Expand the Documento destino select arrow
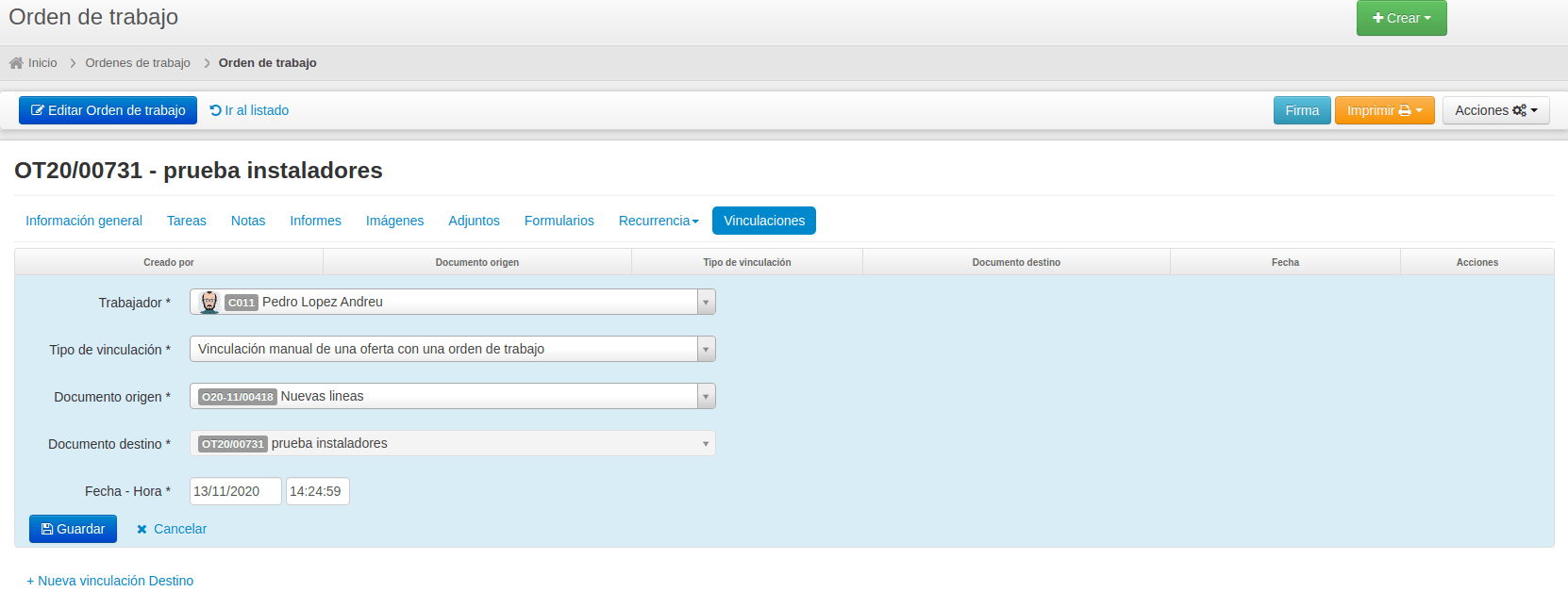This screenshot has height=592, width=1568. 706,443
